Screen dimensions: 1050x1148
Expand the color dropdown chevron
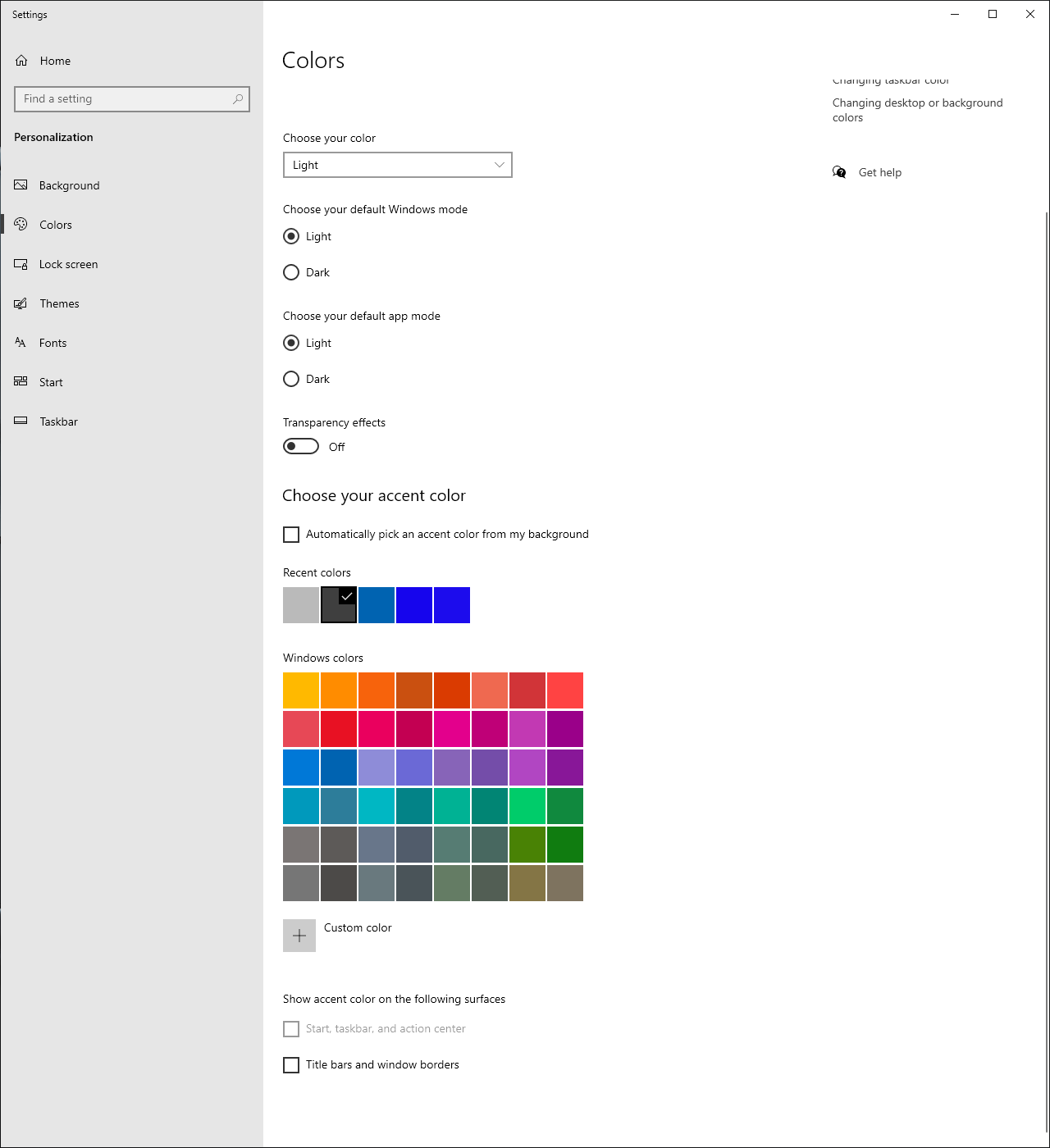(499, 165)
